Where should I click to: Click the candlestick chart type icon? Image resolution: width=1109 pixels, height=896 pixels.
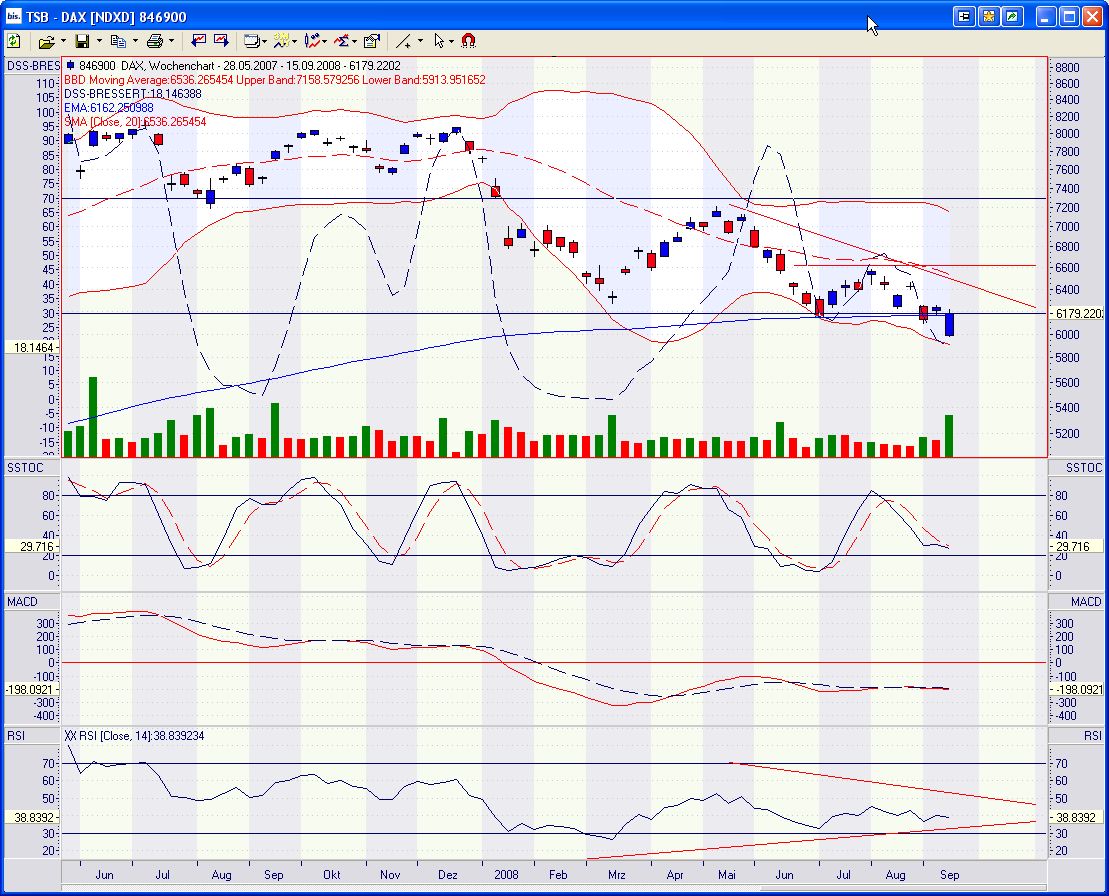(x=312, y=41)
